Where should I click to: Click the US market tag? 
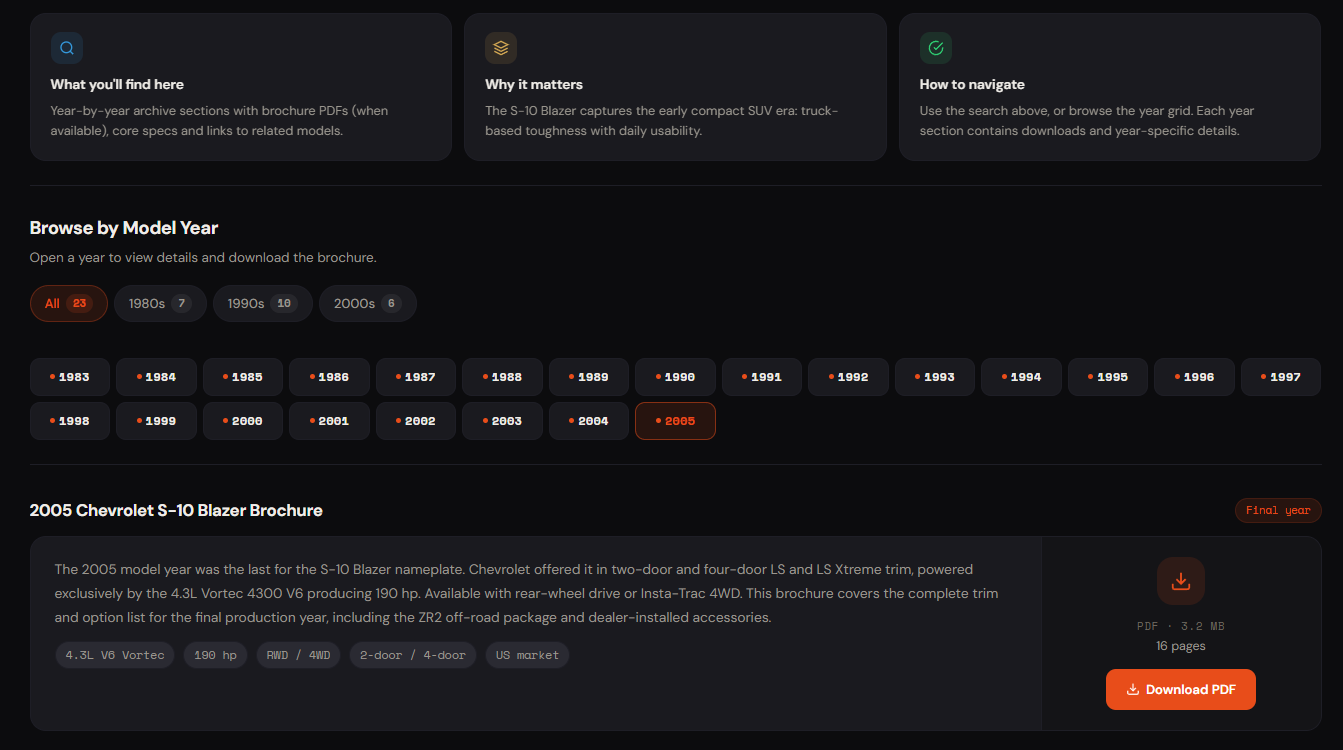coord(528,655)
